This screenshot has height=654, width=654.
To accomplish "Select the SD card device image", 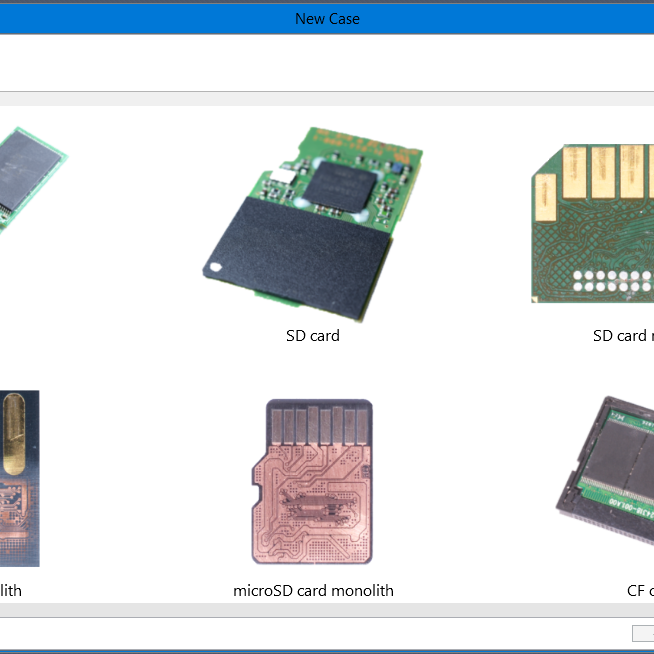I will click(x=313, y=223).
